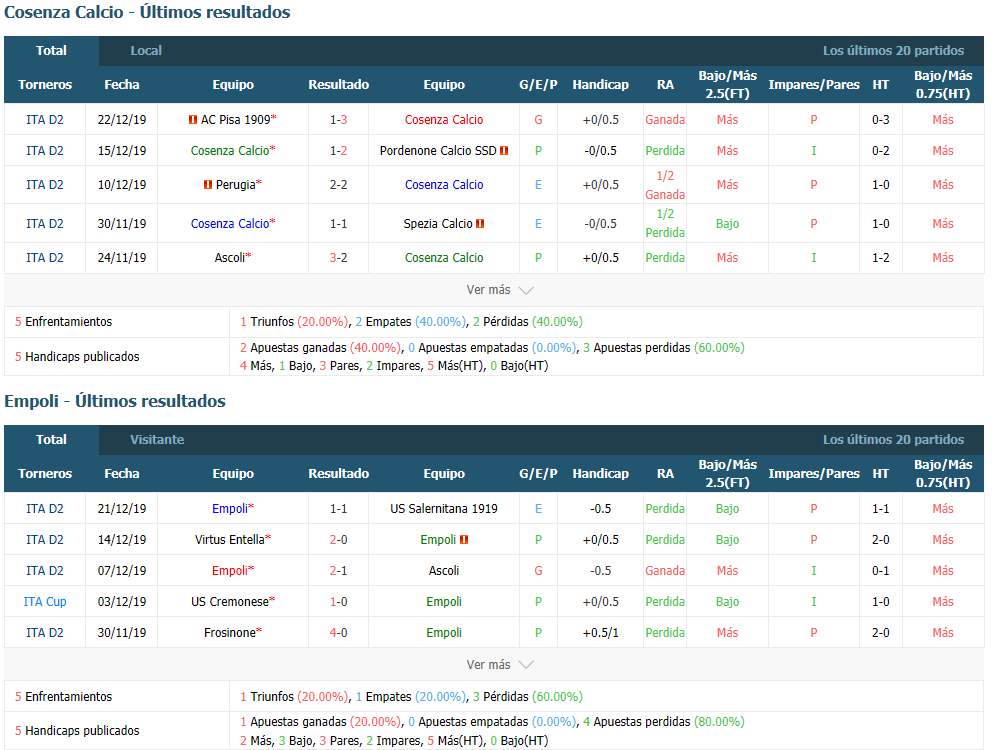Click HT score 0-3 in Pisa row

(881, 120)
